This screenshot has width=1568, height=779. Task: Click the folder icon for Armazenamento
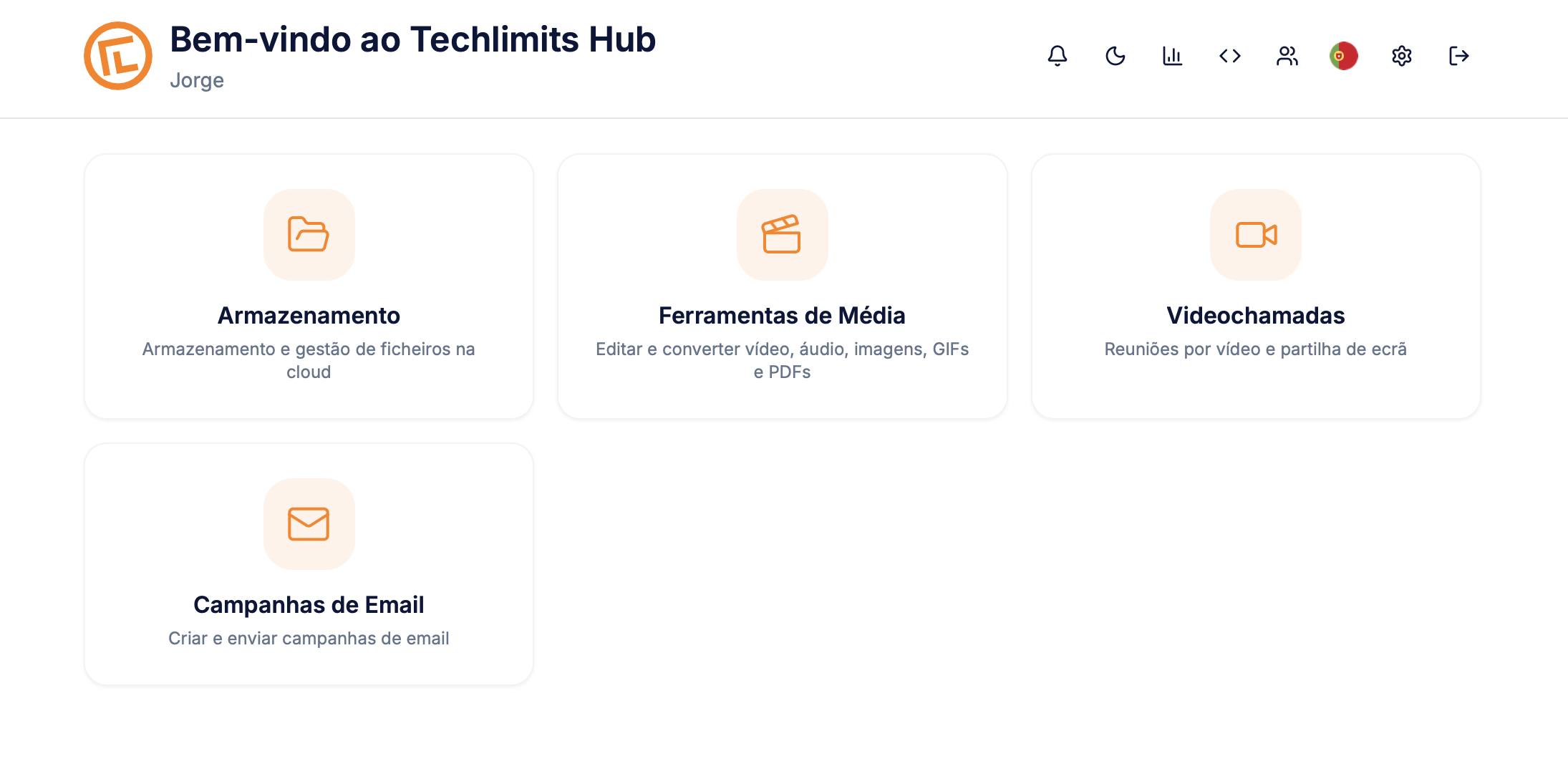[309, 234]
